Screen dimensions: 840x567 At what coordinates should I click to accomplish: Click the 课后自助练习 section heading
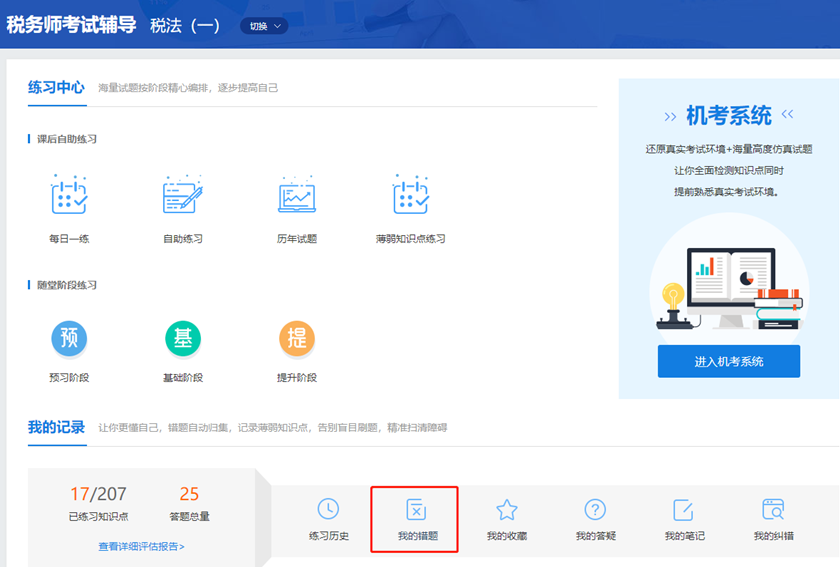66,139
